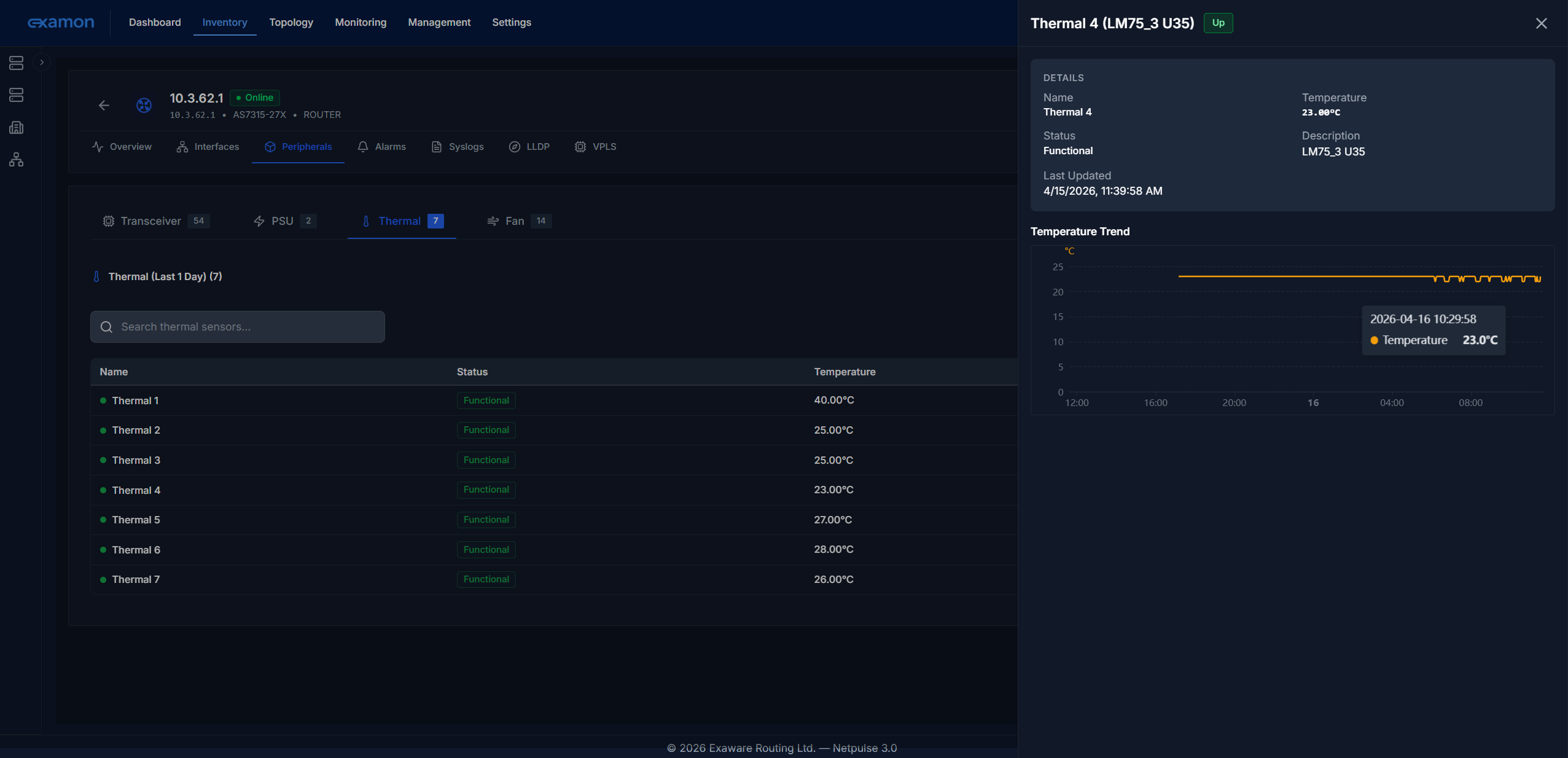Open the building/site icon in the sidebar

[x=16, y=127]
